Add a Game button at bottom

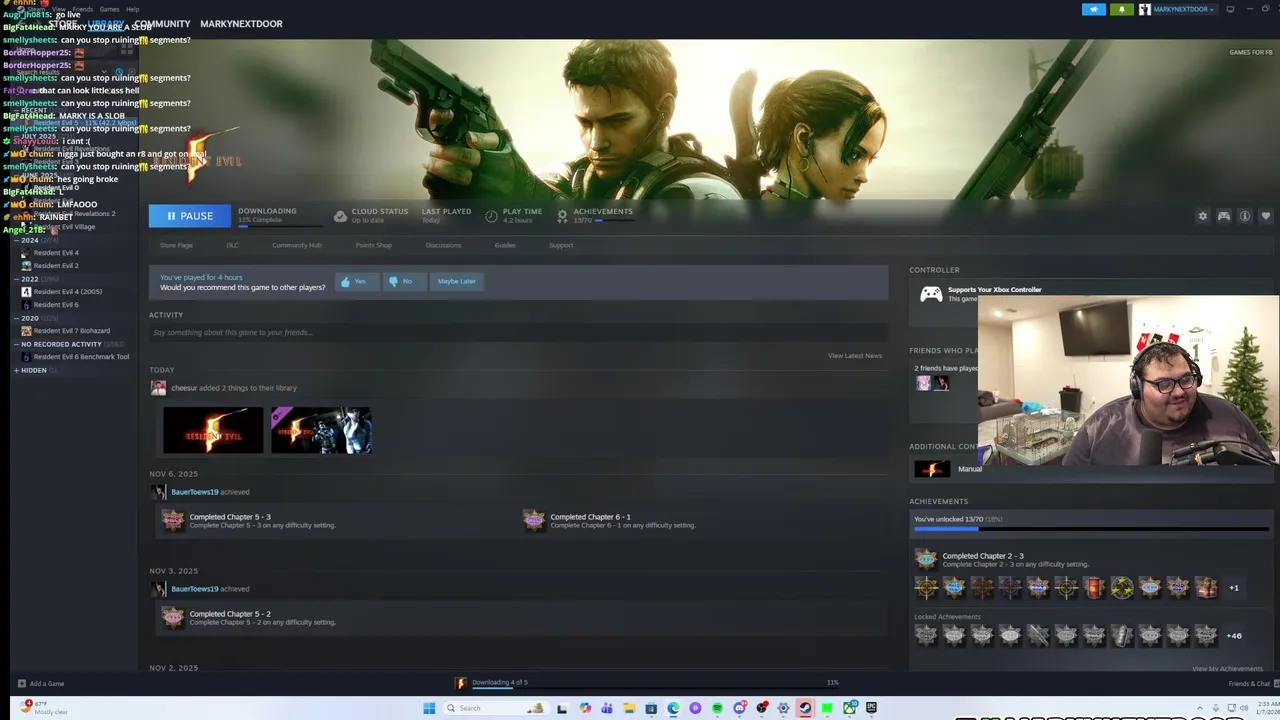[41, 684]
